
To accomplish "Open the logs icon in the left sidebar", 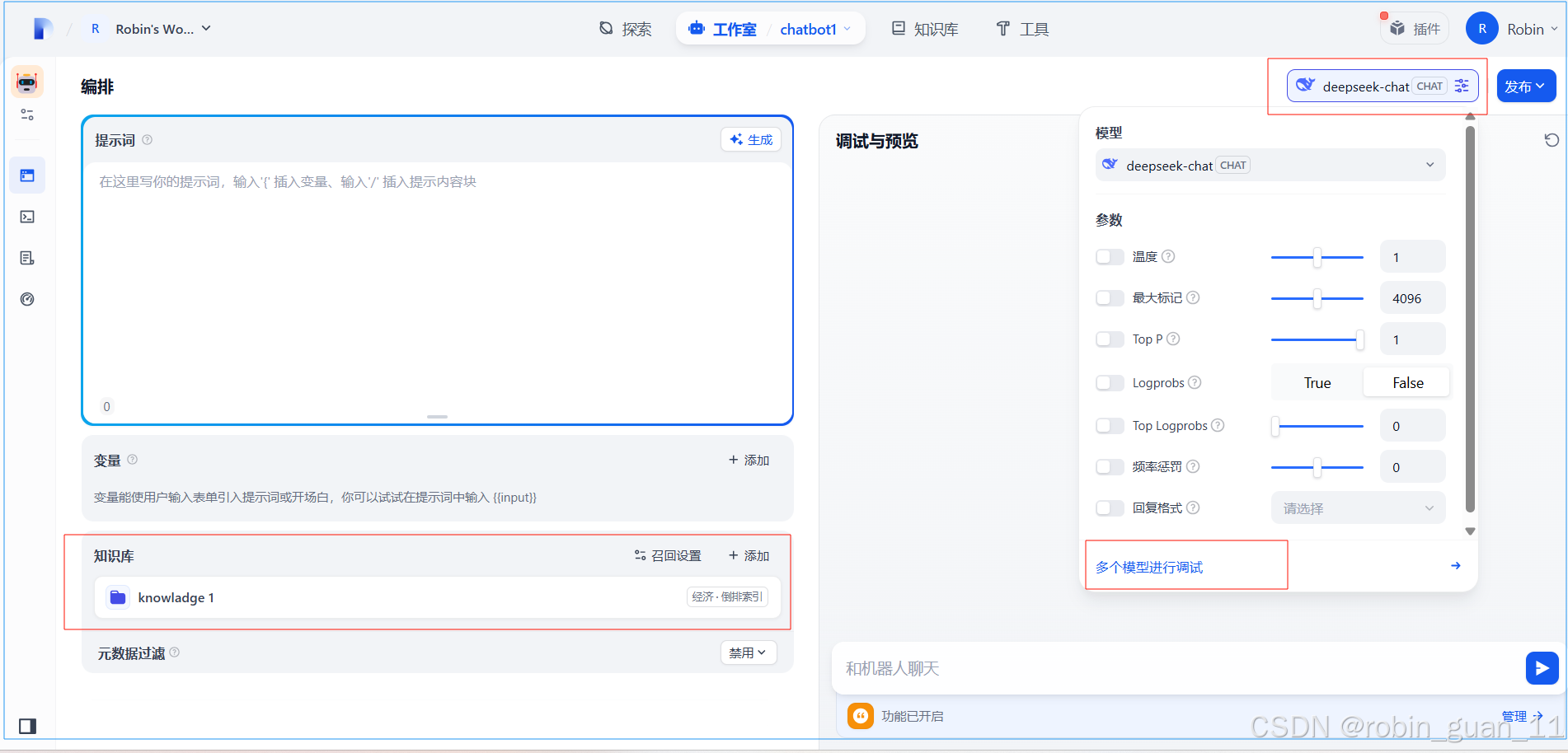I will [27, 258].
